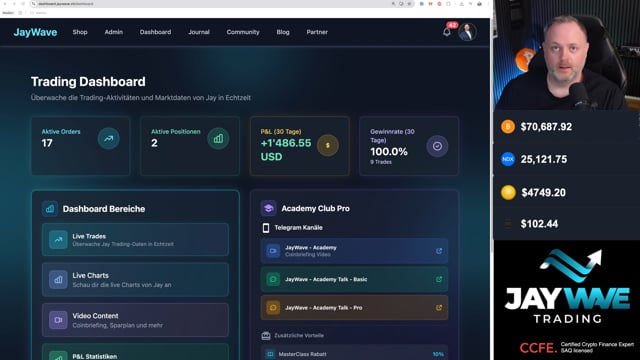Image resolution: width=640 pixels, height=360 pixels.
Task: Click the gold coin icon in ticker
Action: click(x=508, y=192)
